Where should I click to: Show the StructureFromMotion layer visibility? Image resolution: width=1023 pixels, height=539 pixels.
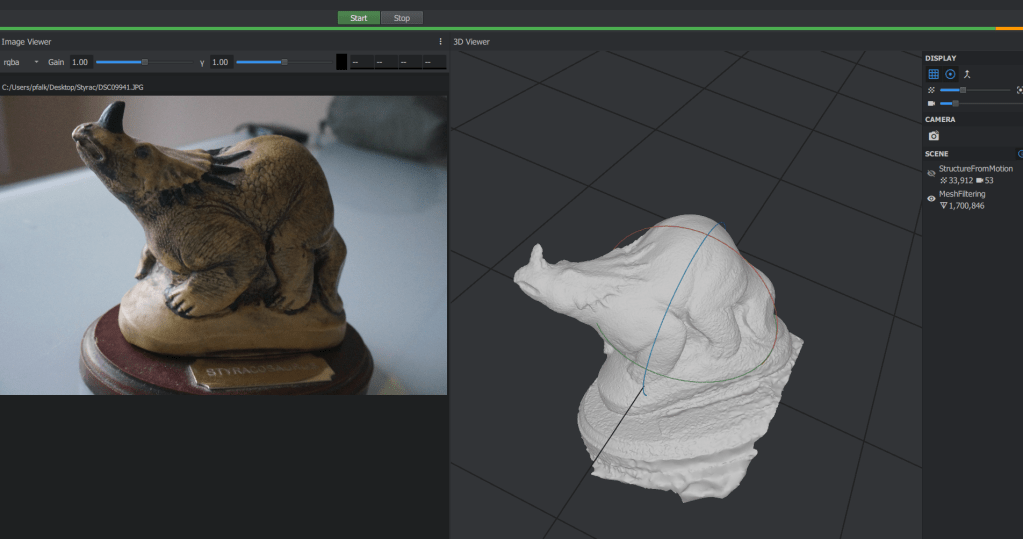(931, 173)
